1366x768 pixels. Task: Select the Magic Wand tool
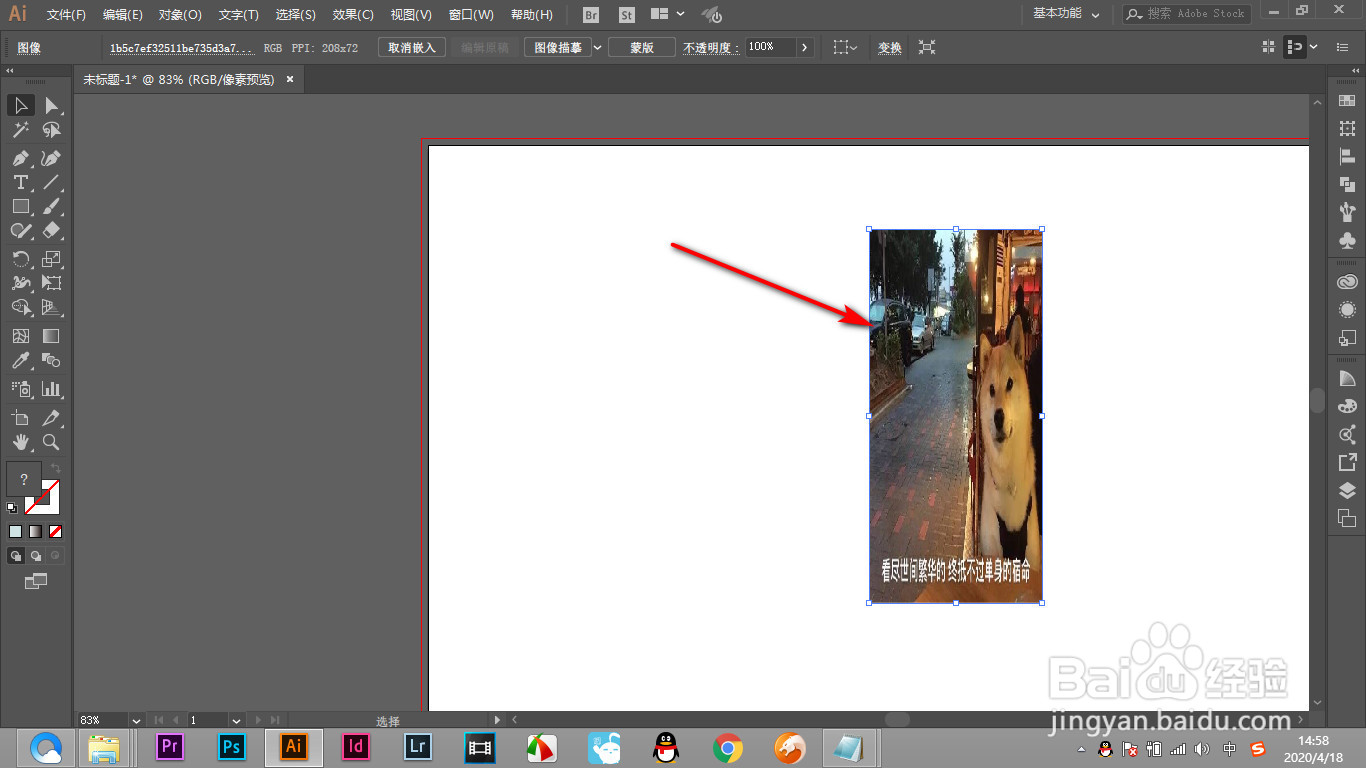point(20,130)
